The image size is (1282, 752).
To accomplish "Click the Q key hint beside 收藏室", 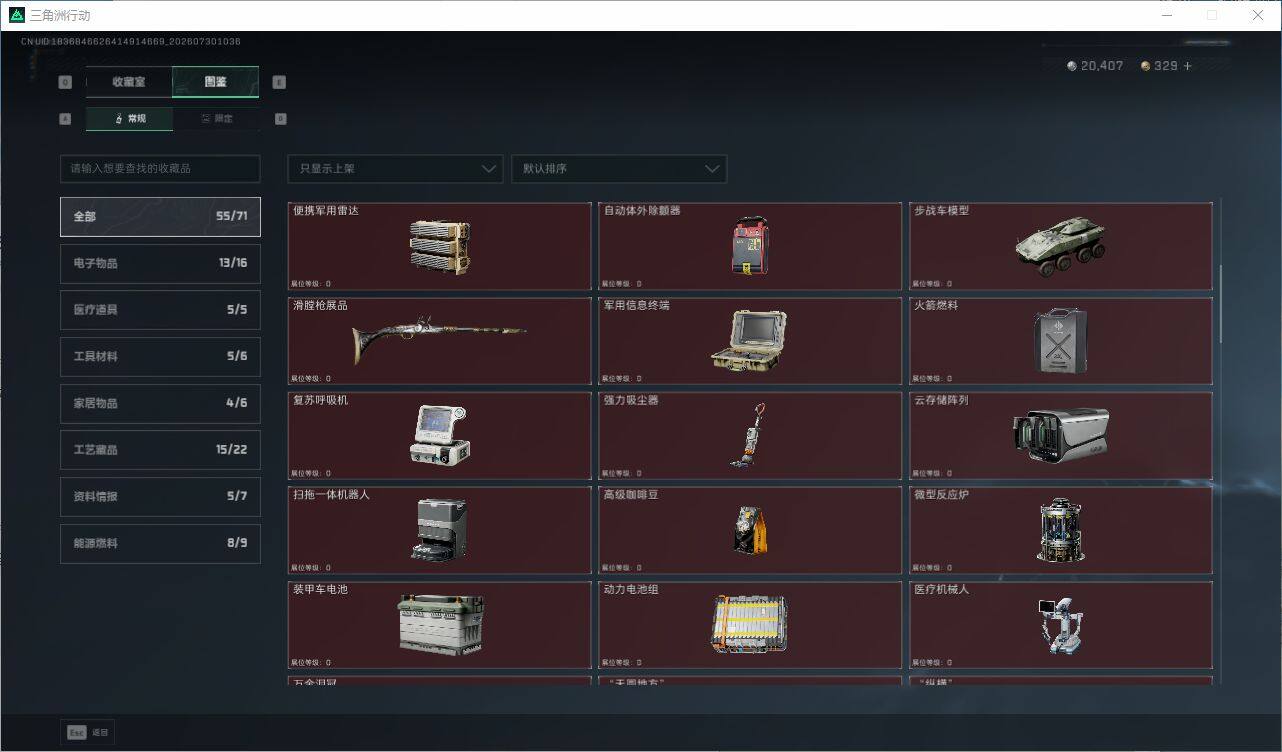I will (x=65, y=82).
